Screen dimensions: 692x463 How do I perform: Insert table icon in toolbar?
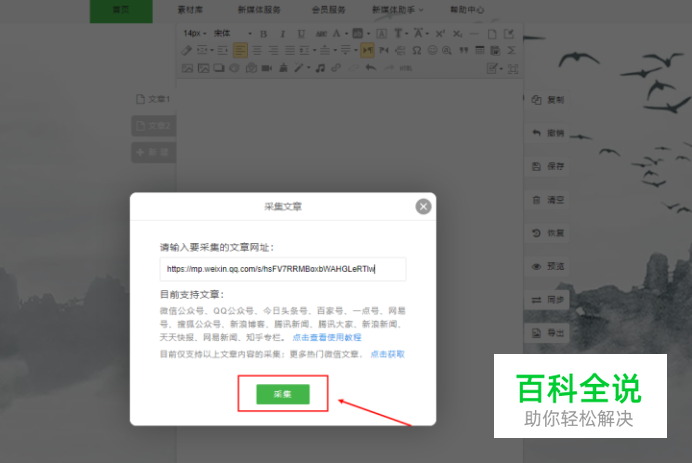point(480,50)
